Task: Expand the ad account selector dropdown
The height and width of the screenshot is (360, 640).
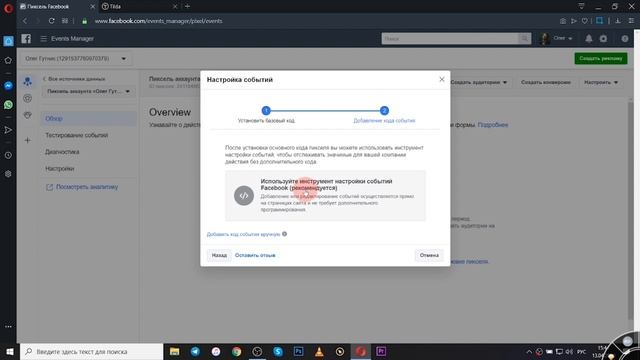Action: [x=76, y=59]
